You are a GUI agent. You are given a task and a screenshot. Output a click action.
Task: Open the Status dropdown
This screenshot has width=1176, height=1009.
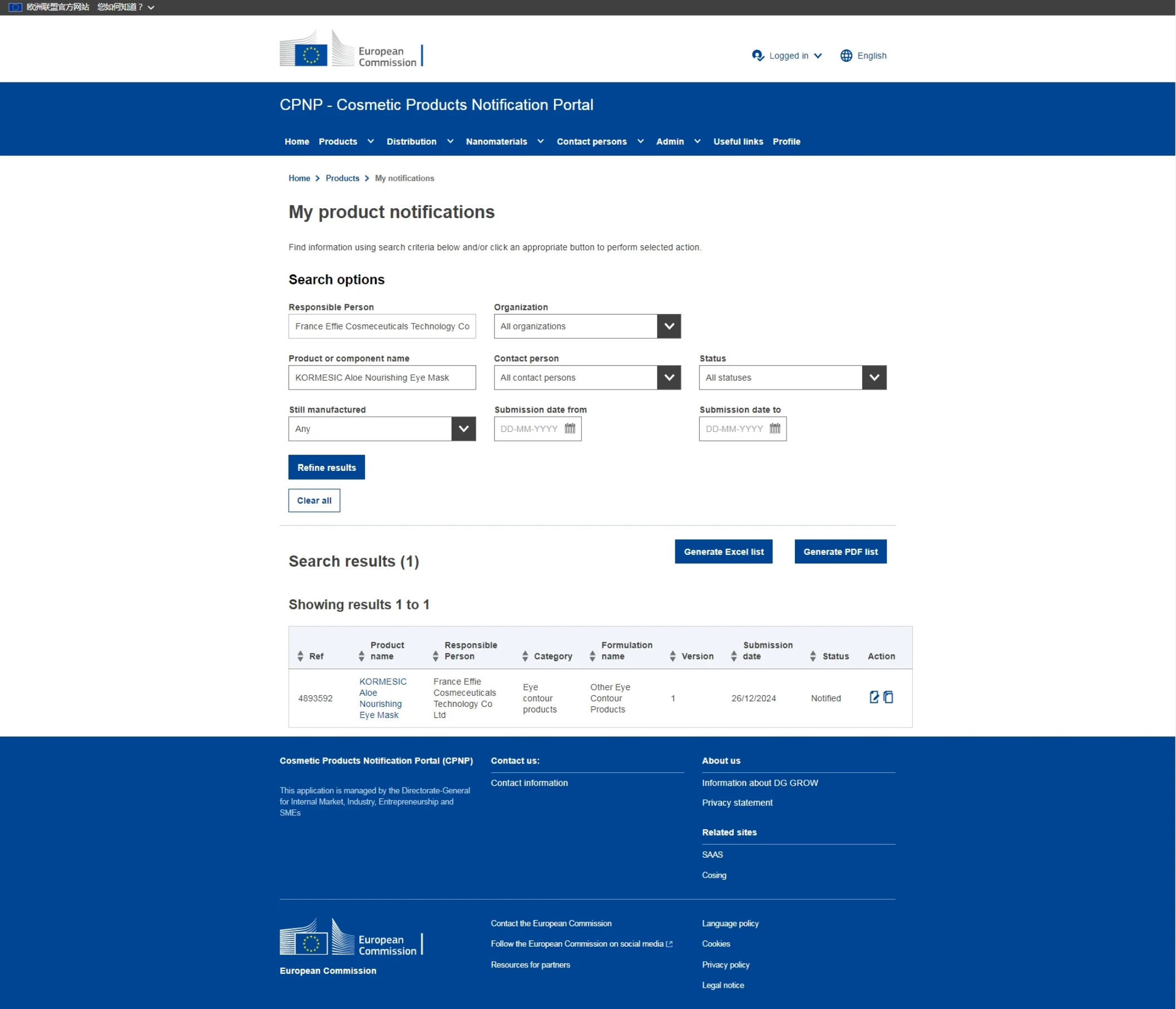coord(874,377)
